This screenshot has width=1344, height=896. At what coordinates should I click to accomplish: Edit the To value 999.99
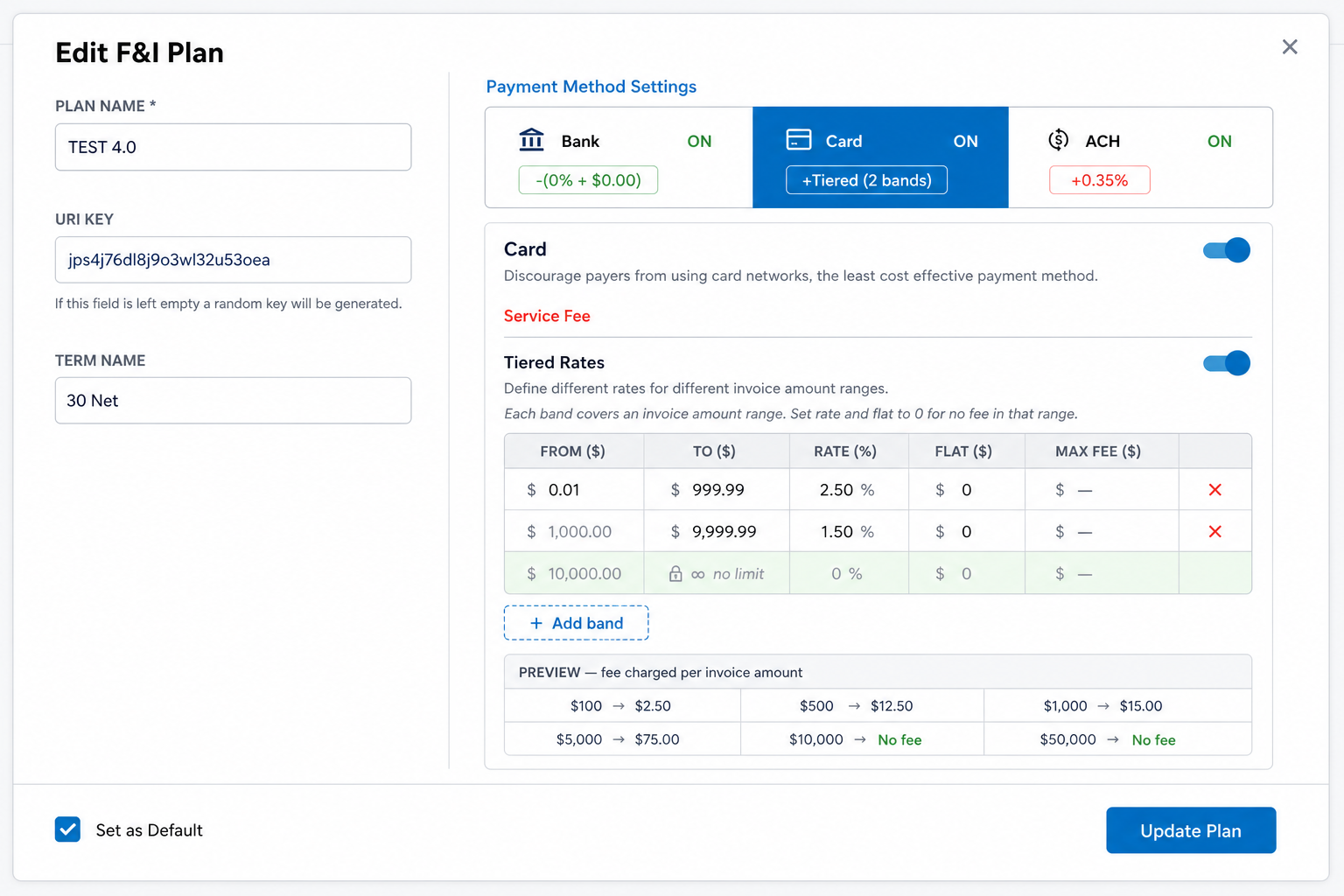717,490
